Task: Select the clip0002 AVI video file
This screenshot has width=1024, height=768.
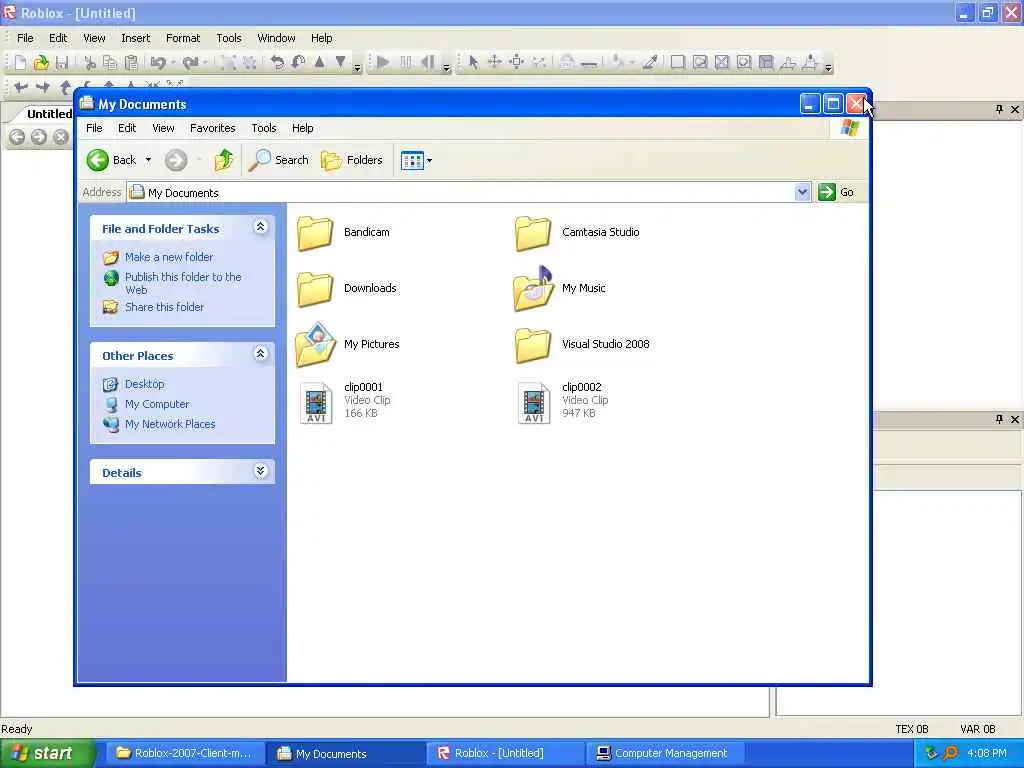Action: pyautogui.click(x=563, y=401)
